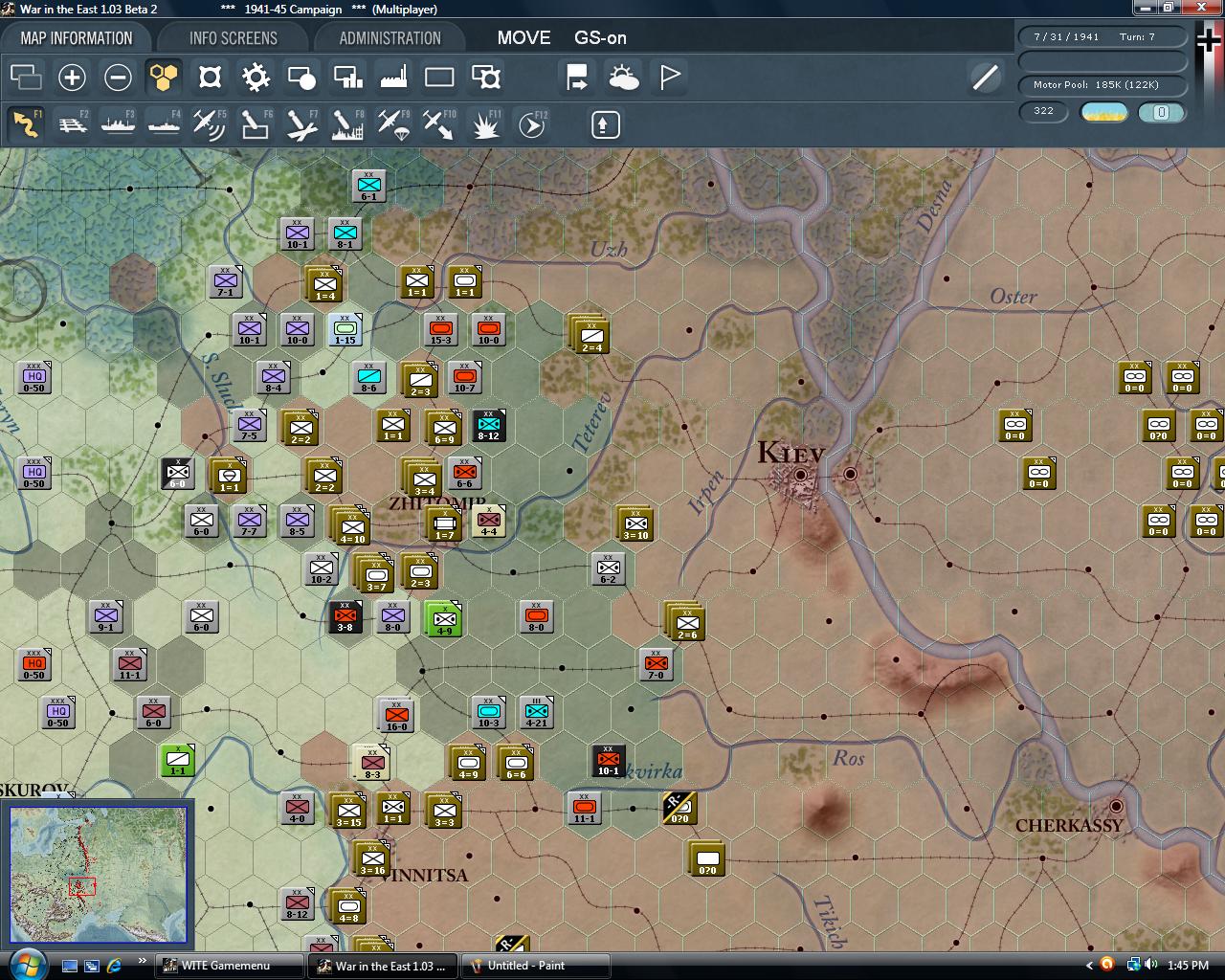The image size is (1225, 980).
Task: Select air reconnaissance mission (F5)
Action: [x=210, y=124]
